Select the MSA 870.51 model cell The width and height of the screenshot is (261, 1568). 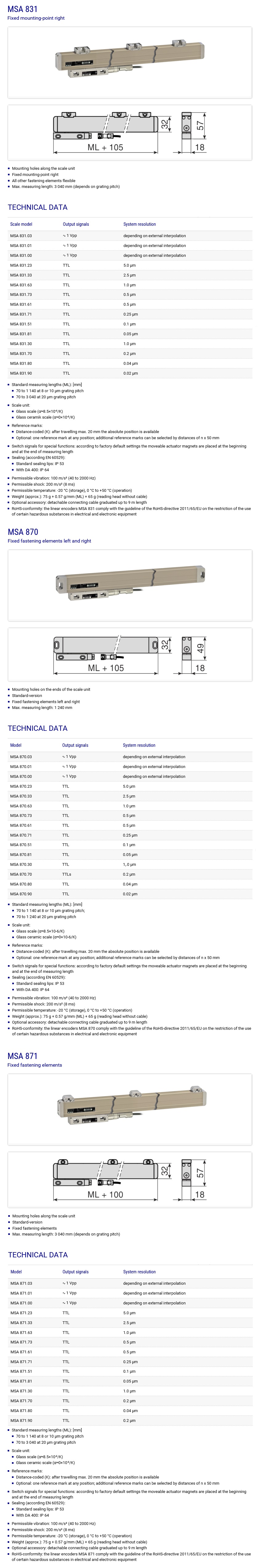pos(21,845)
